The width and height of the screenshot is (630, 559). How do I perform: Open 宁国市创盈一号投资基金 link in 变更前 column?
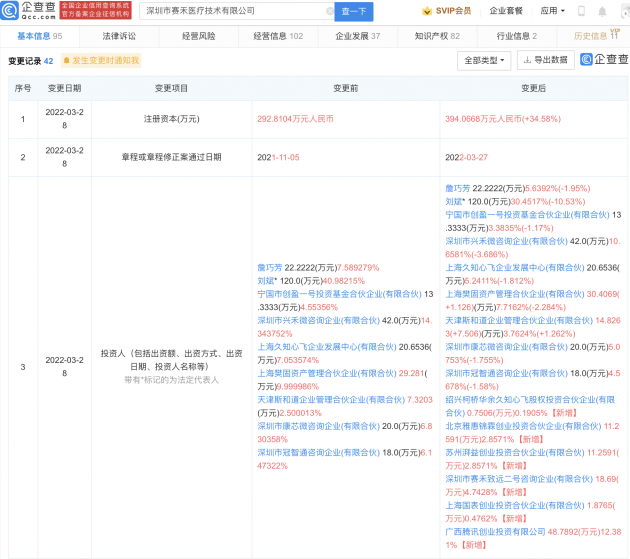[340, 294]
